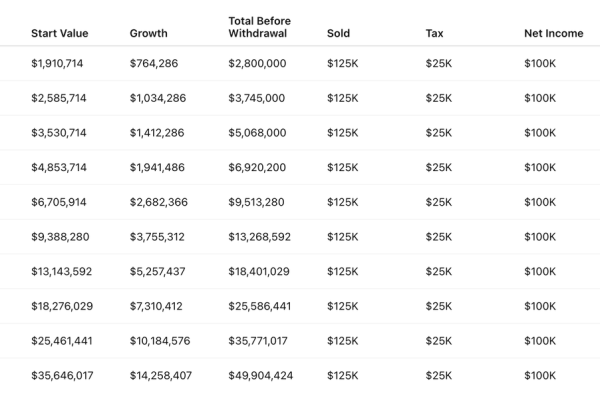Select the Total Before Withdrawal header
The width and height of the screenshot is (600, 400).
pos(259,27)
